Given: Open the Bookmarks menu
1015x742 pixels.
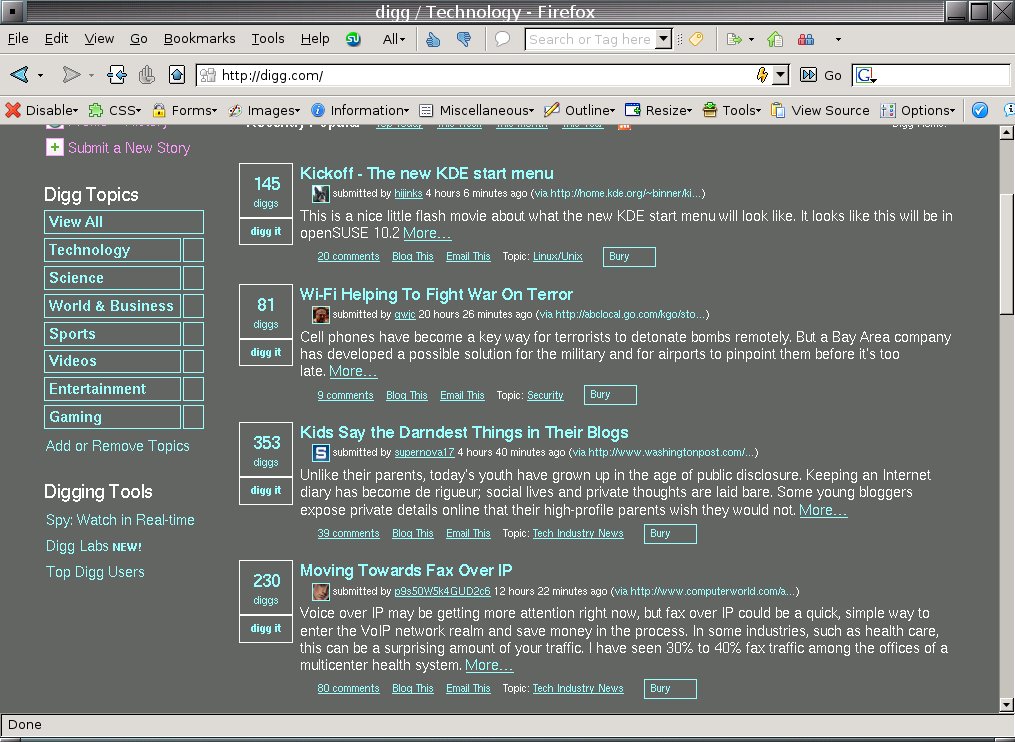Looking at the screenshot, I should tap(199, 39).
